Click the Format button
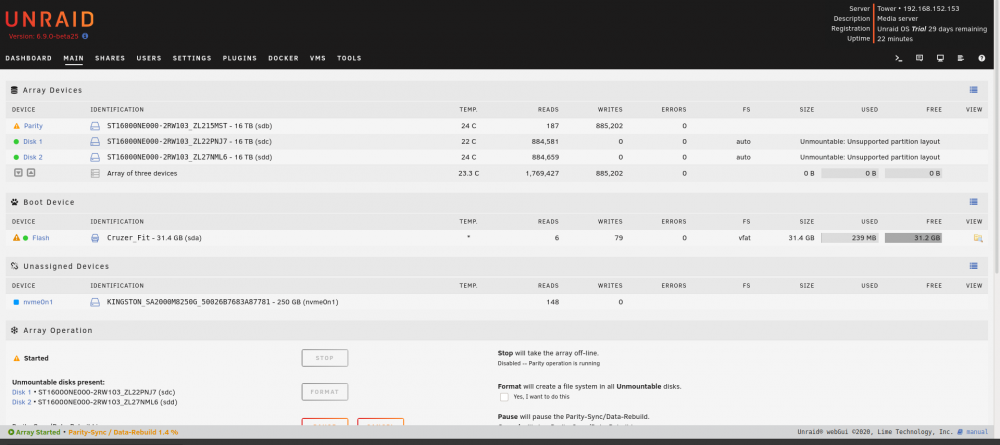Viewport: 1000px width, 445px height. click(x=325, y=391)
